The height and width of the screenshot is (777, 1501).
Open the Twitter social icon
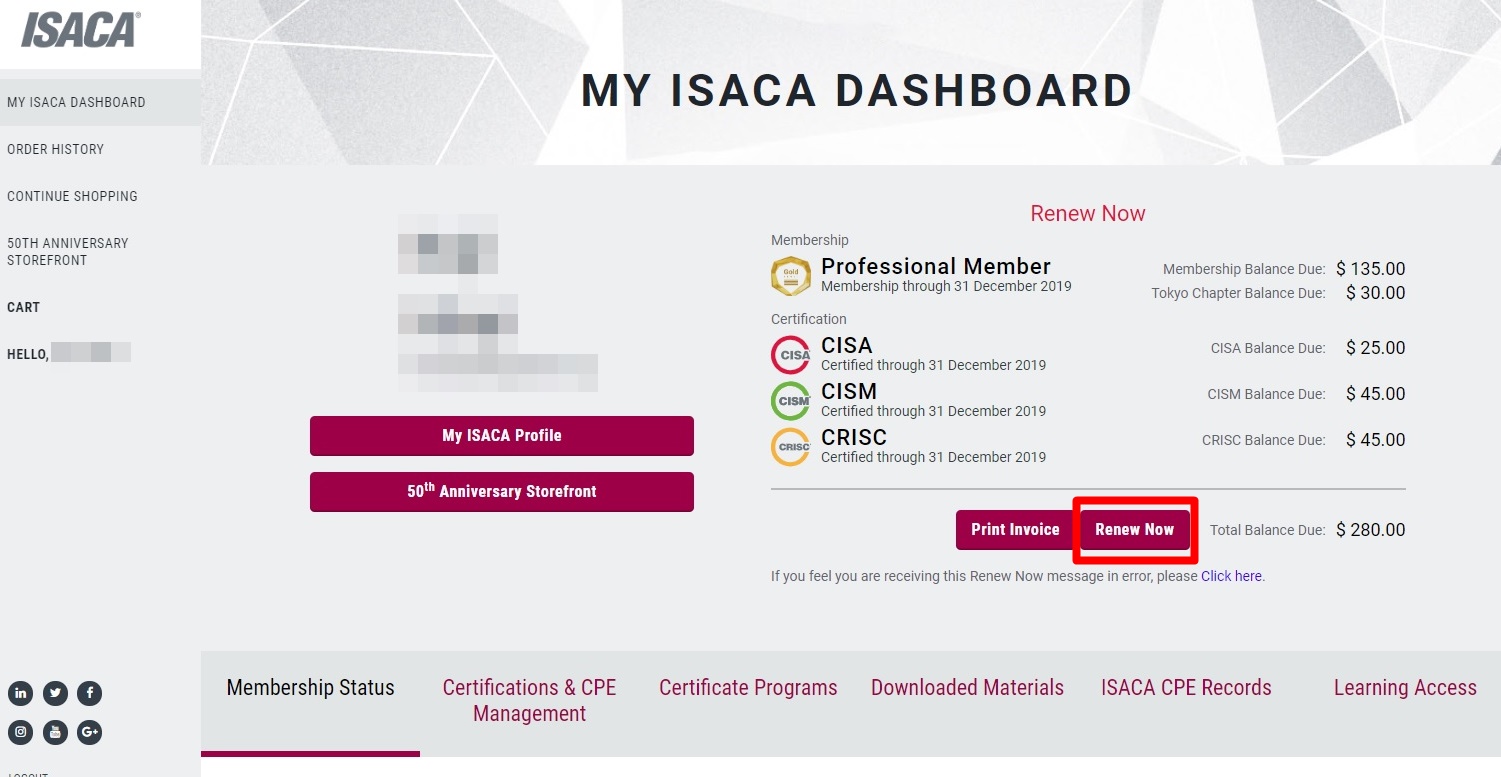[x=55, y=693]
